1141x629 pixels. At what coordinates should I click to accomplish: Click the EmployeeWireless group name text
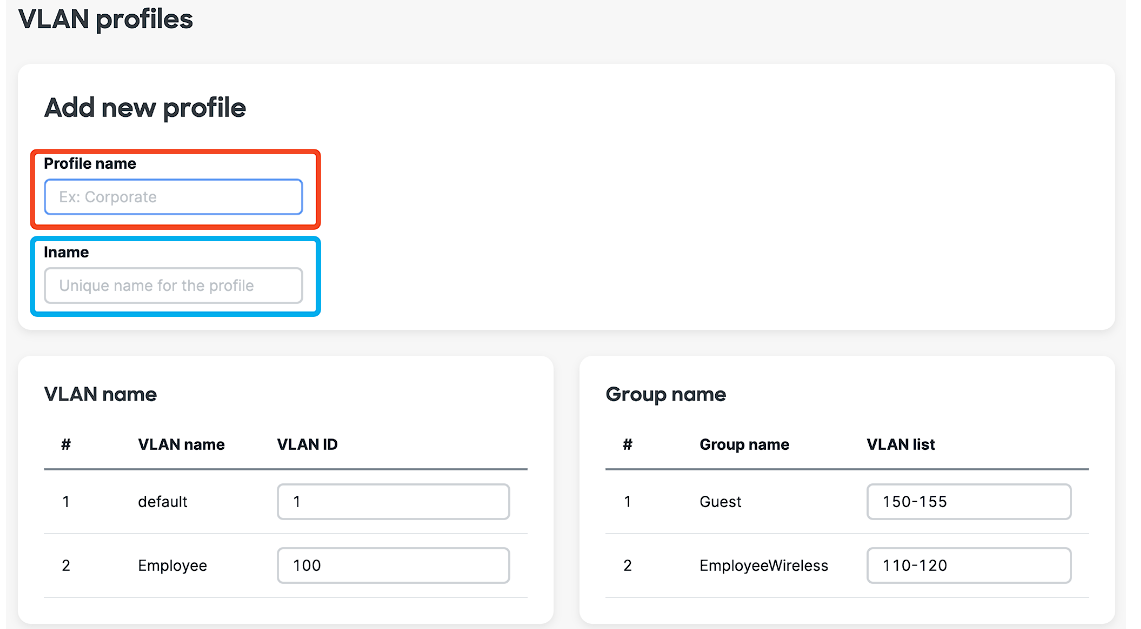(763, 565)
